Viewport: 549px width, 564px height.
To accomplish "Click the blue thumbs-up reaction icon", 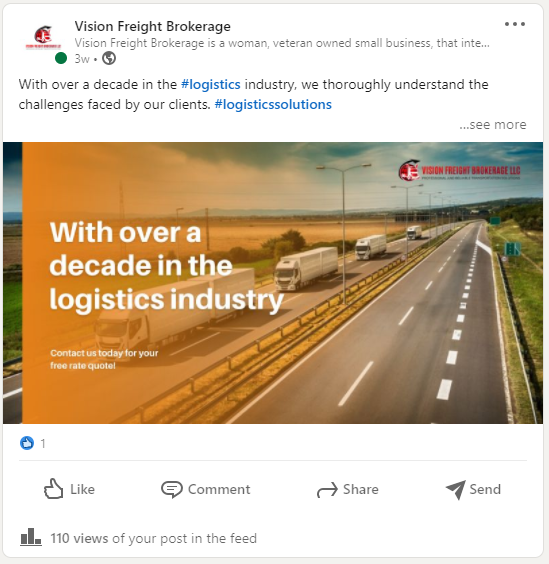I will [x=27, y=443].
